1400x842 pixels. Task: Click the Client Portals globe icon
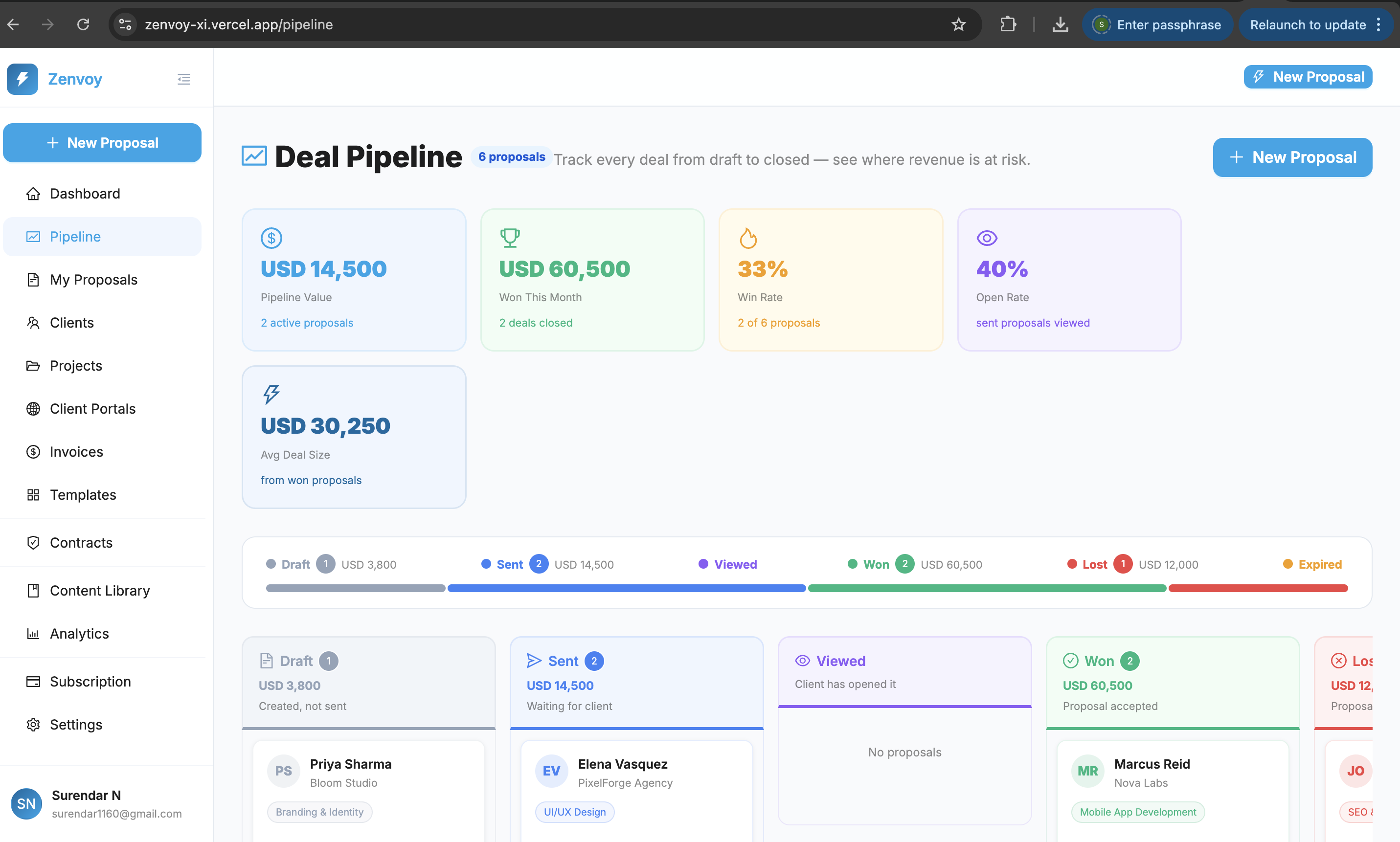(33, 409)
